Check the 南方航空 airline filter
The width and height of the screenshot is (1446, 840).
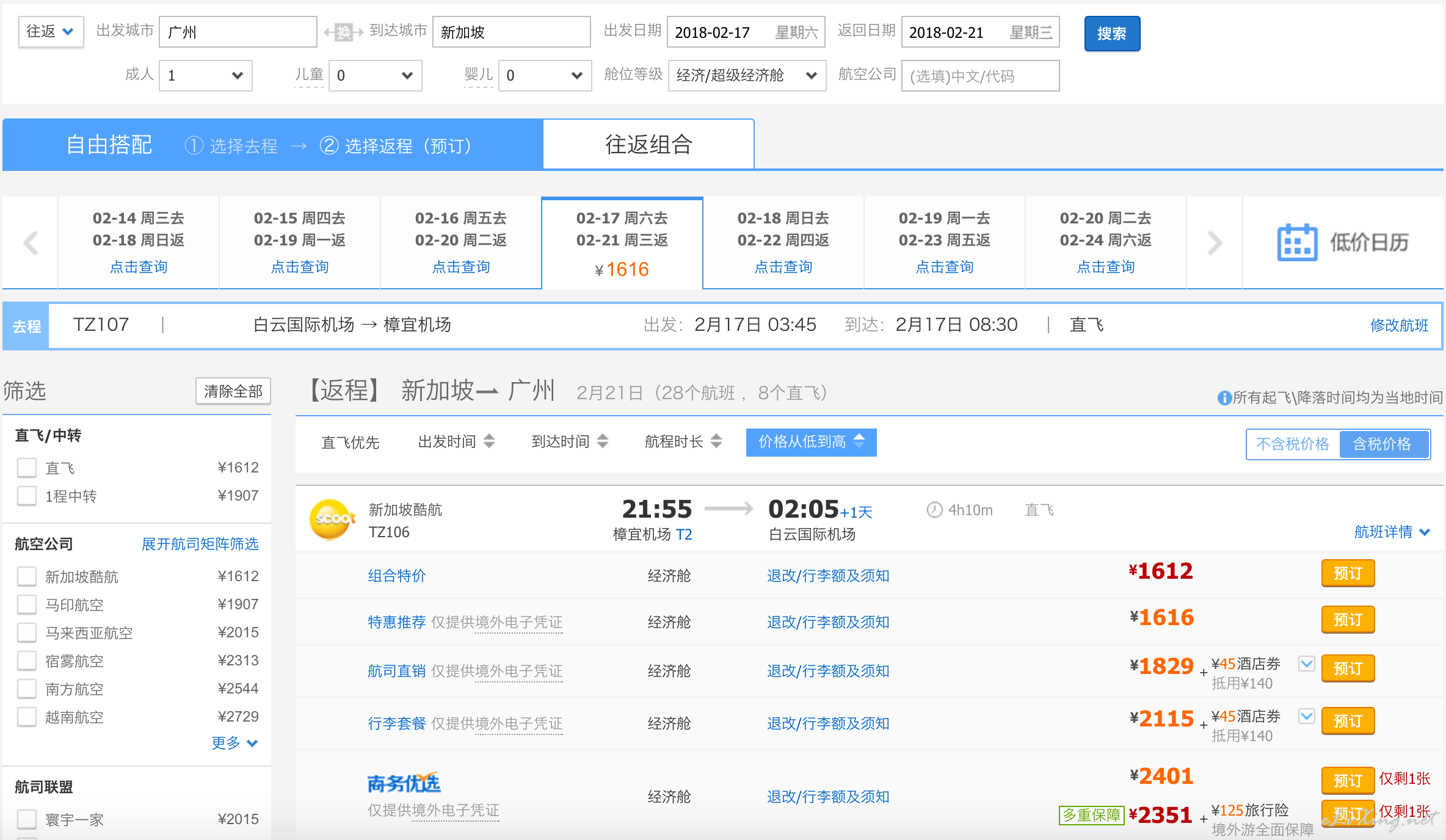click(27, 689)
